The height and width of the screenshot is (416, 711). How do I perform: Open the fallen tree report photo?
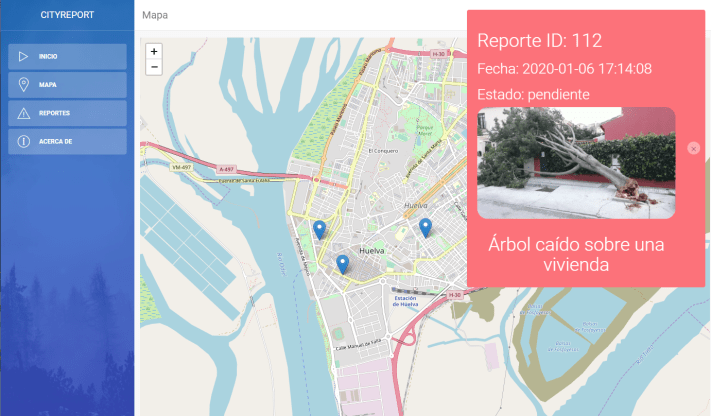[576, 163]
